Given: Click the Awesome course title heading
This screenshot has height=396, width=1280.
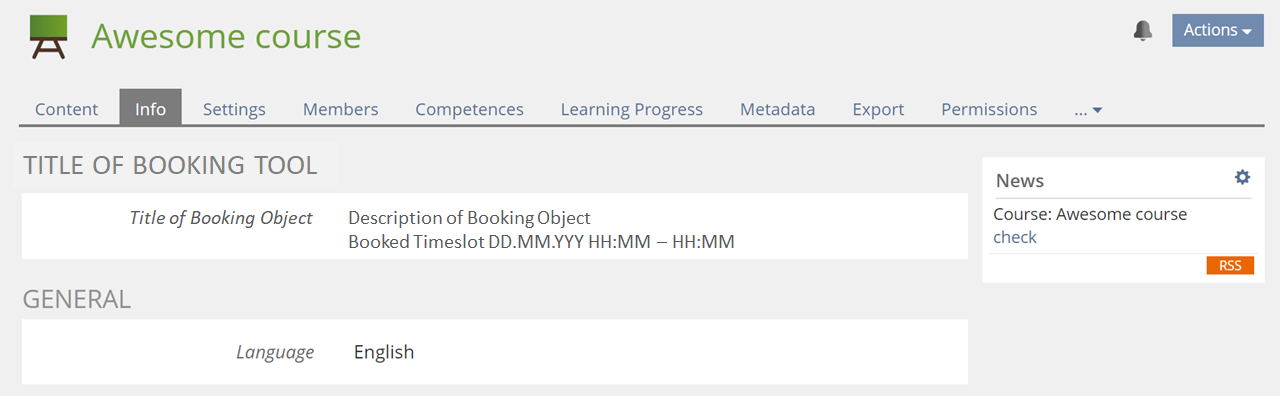Looking at the screenshot, I should 226,37.
